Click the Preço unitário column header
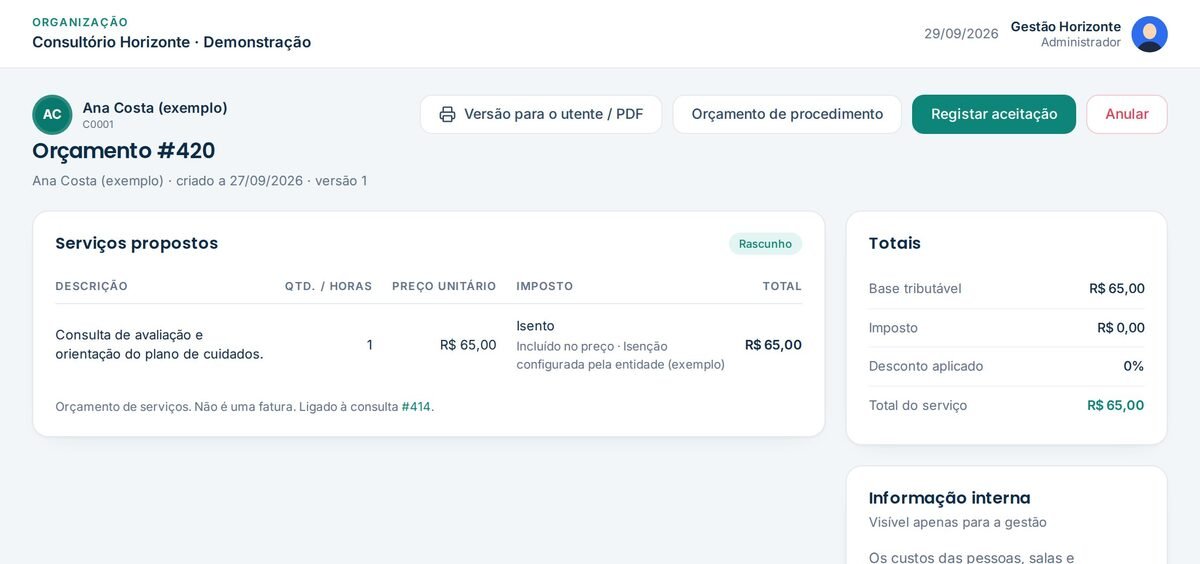Viewport: 1200px width, 564px height. click(444, 286)
